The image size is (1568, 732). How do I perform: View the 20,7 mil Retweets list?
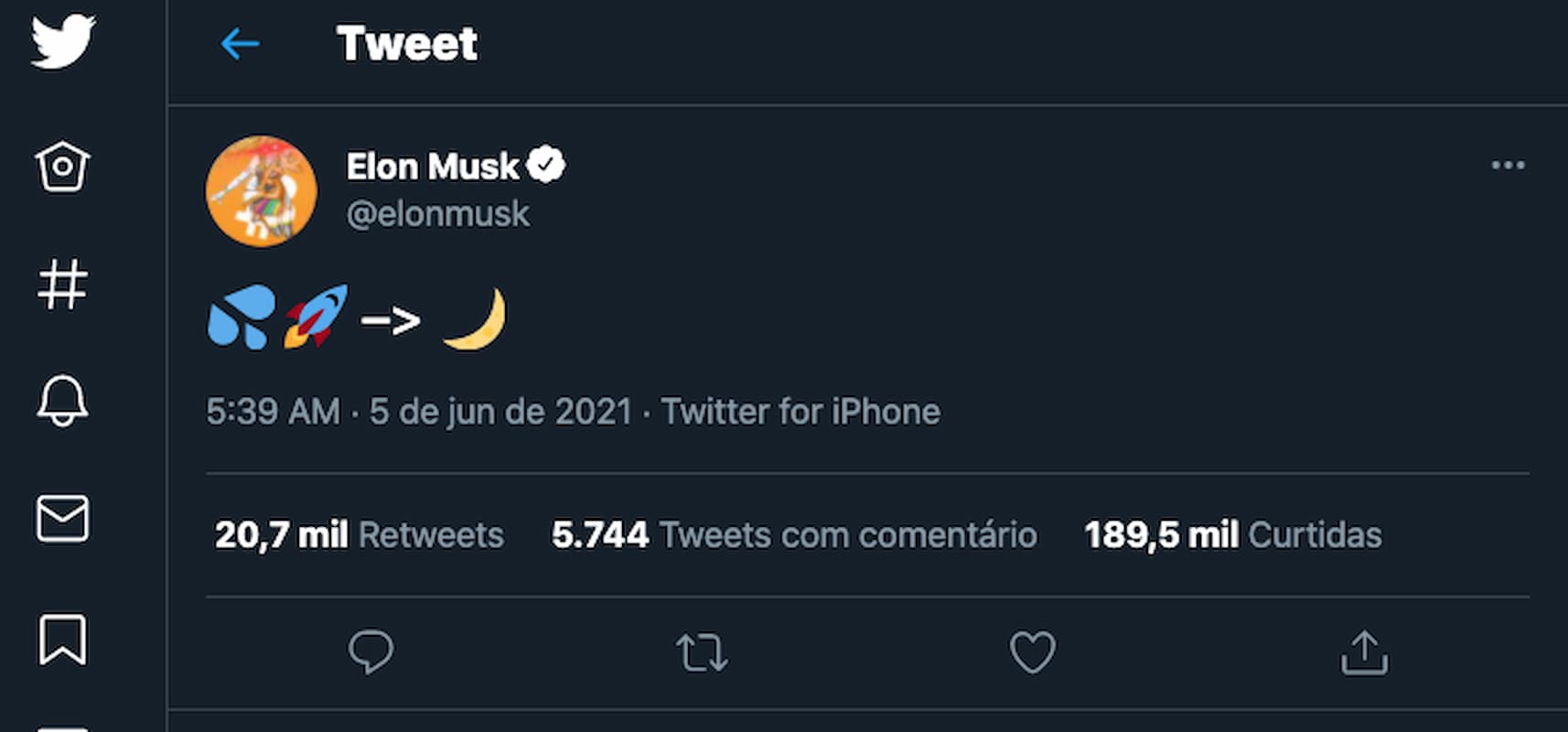coord(359,535)
